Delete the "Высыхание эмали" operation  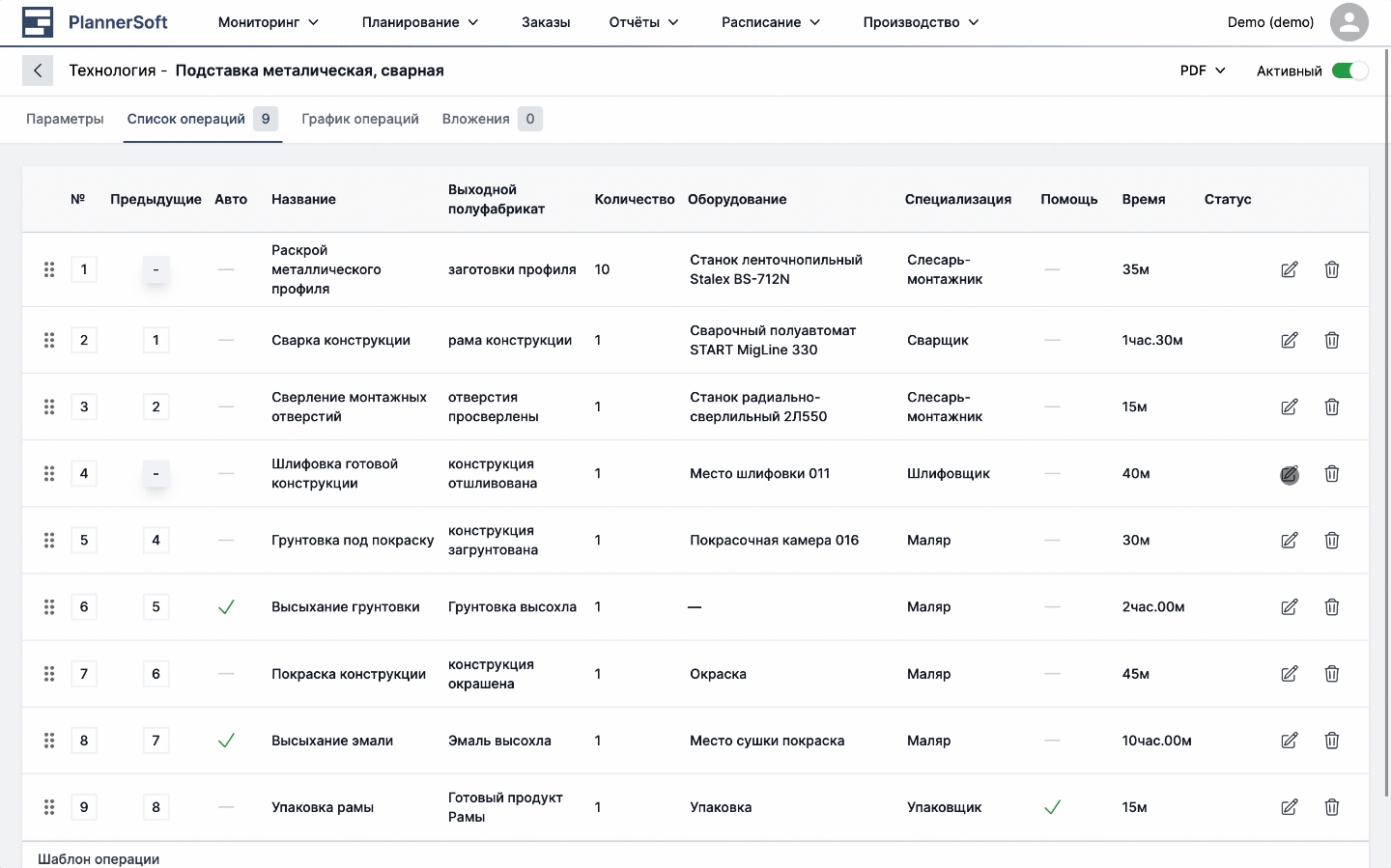point(1332,741)
